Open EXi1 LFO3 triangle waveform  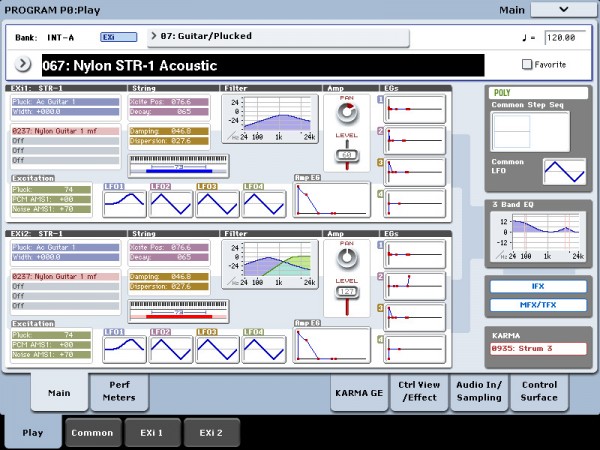(217, 204)
